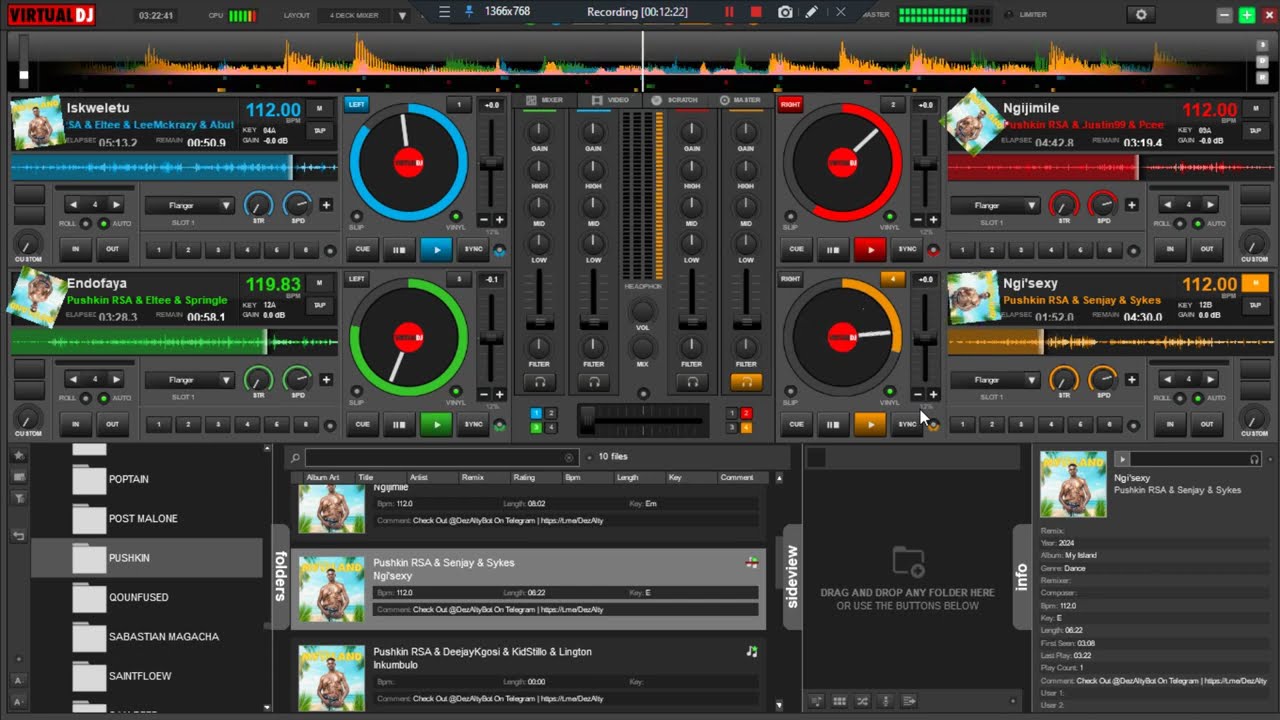Open the 4 DECK MIXER layout dropdown
Screen dimensions: 1280x720
click(402, 16)
